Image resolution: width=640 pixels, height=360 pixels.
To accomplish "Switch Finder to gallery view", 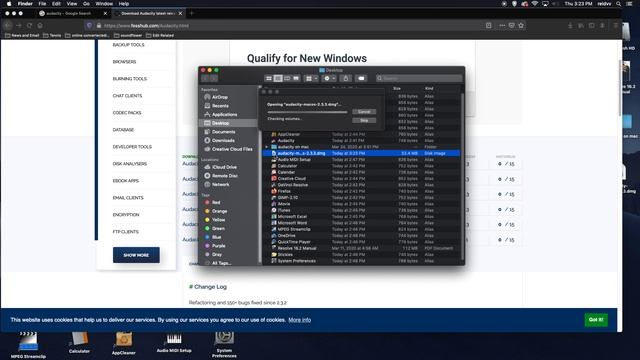I will [x=296, y=78].
